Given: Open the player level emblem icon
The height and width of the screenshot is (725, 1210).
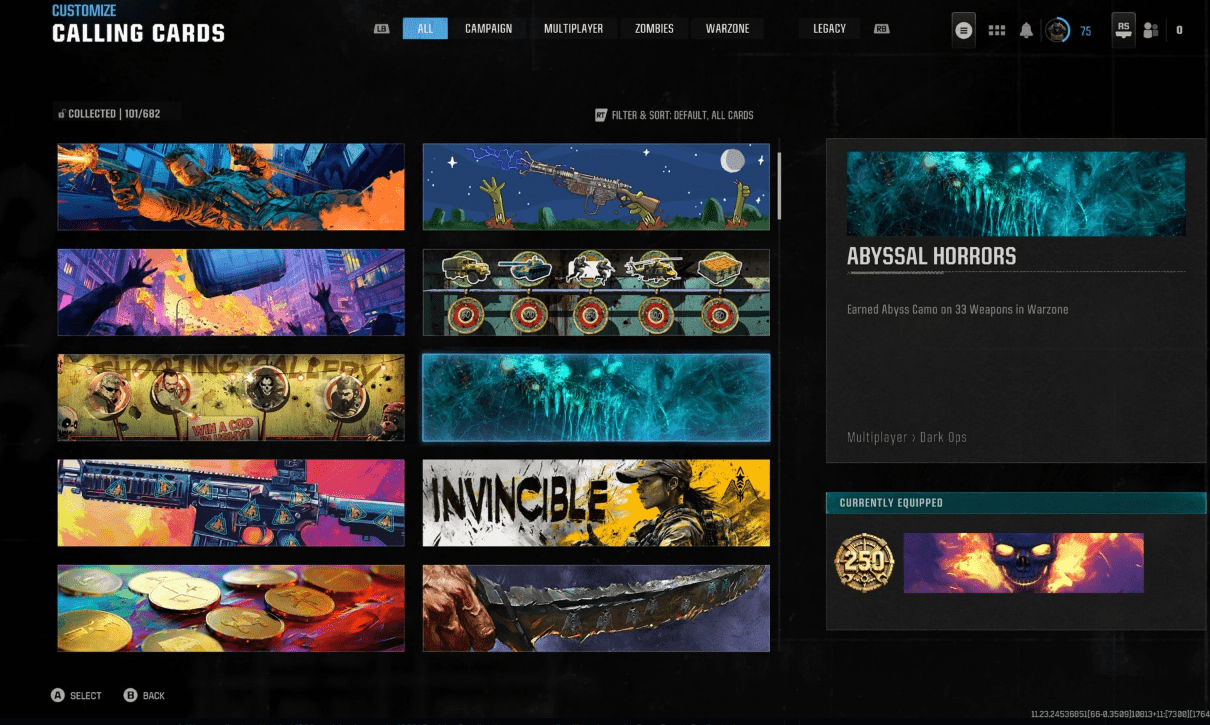Looking at the screenshot, I should [1057, 30].
